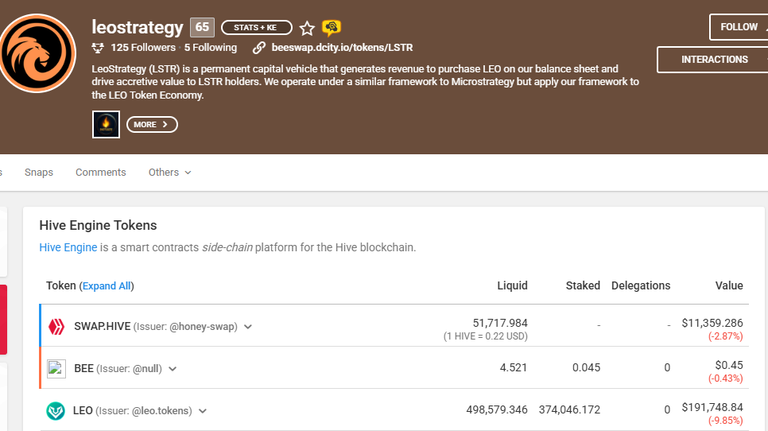Click the LEO token logo icon
Screen dimensions: 768x431
(55, 411)
